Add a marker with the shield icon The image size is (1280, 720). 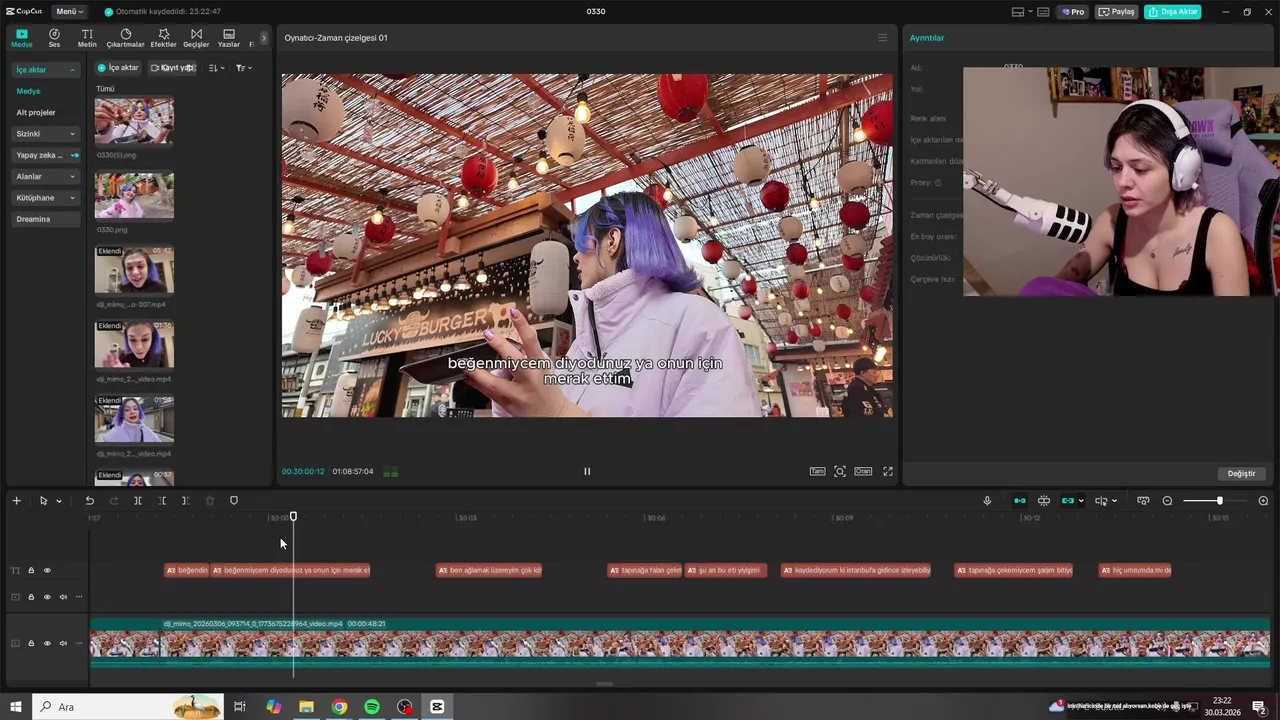[234, 501]
